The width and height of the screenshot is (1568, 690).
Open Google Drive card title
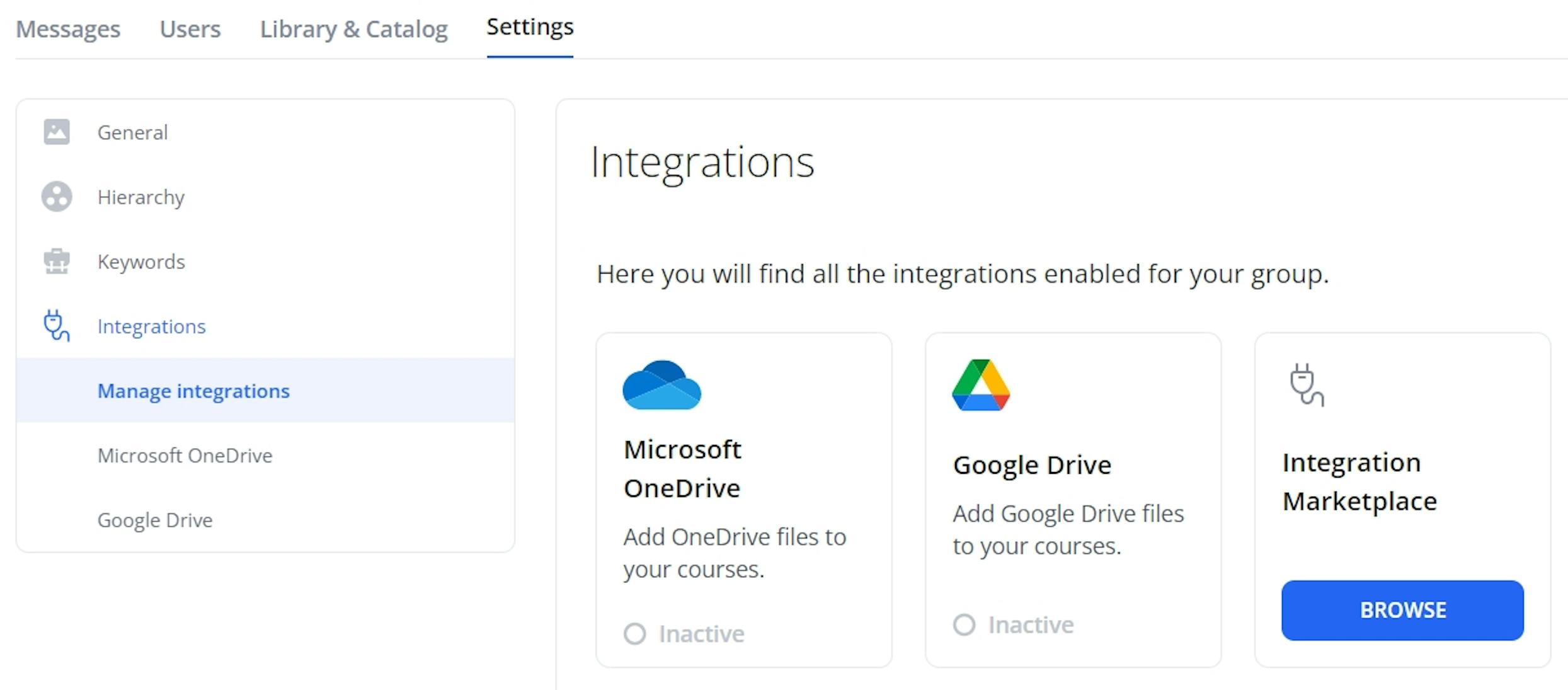pos(1032,466)
